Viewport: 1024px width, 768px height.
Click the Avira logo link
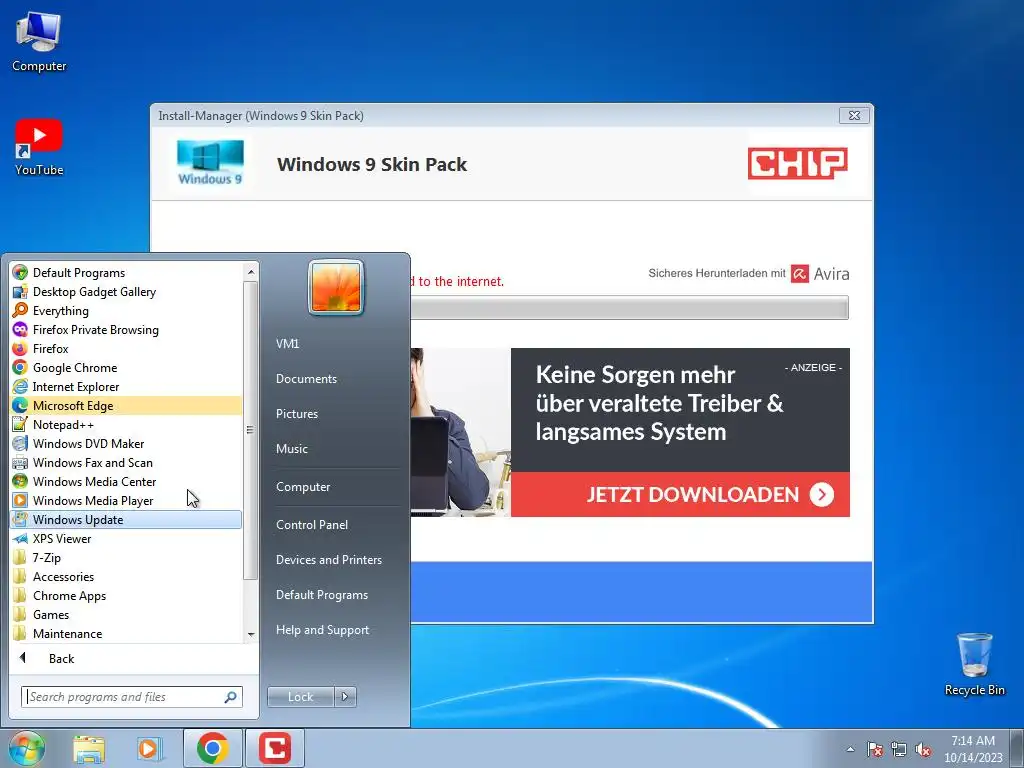[x=820, y=274]
